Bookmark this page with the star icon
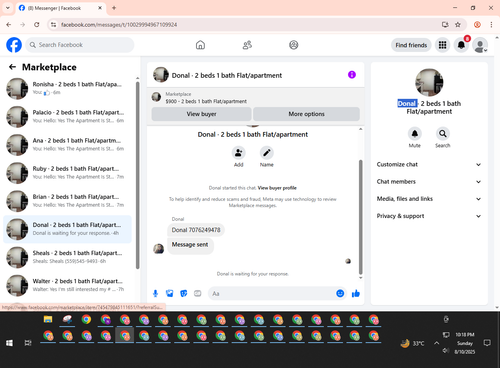This screenshot has width=500, height=368. [458, 25]
